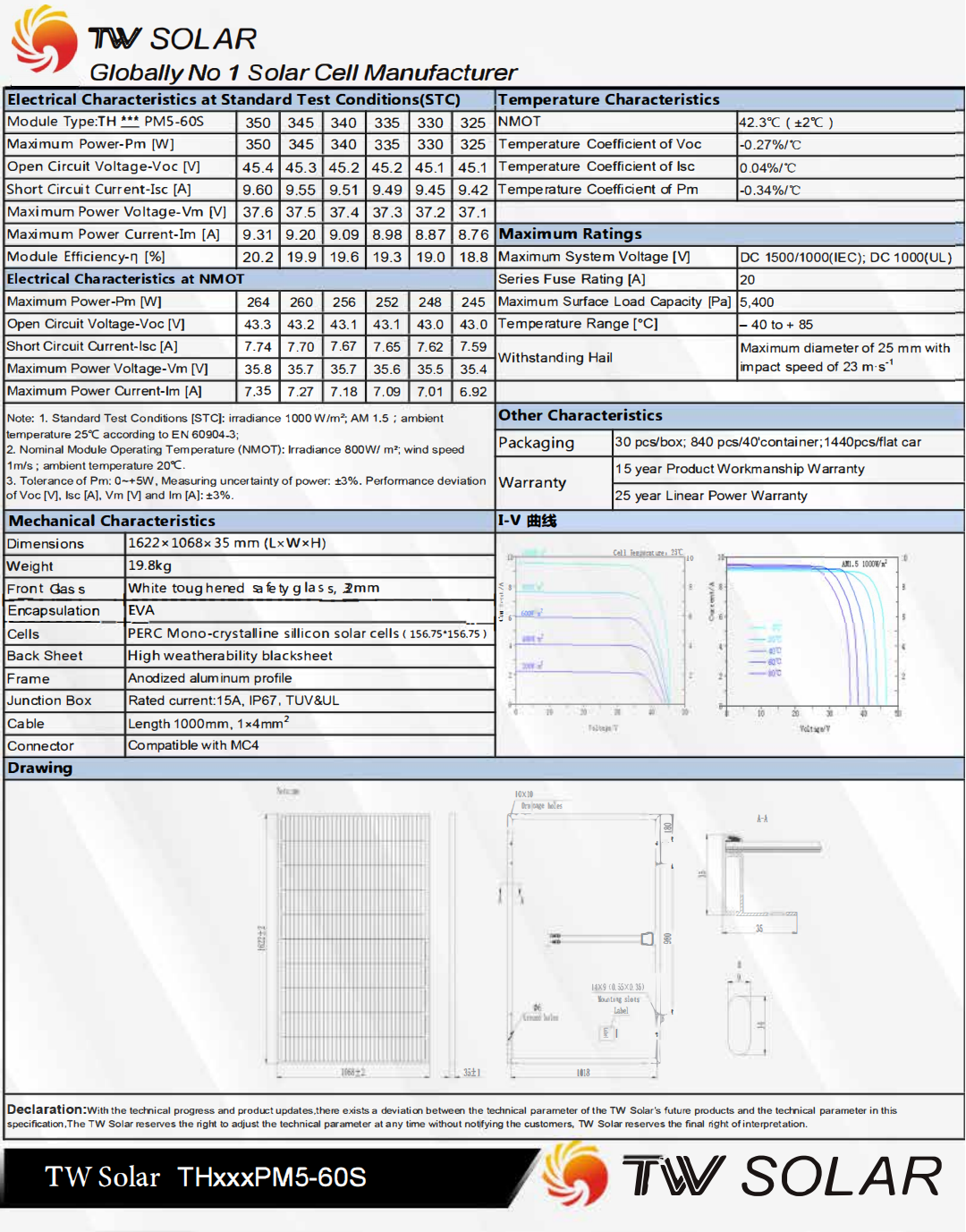The width and height of the screenshot is (966, 1232).
Task: Click the 18.8 module efficiency value
Action: coord(473,257)
